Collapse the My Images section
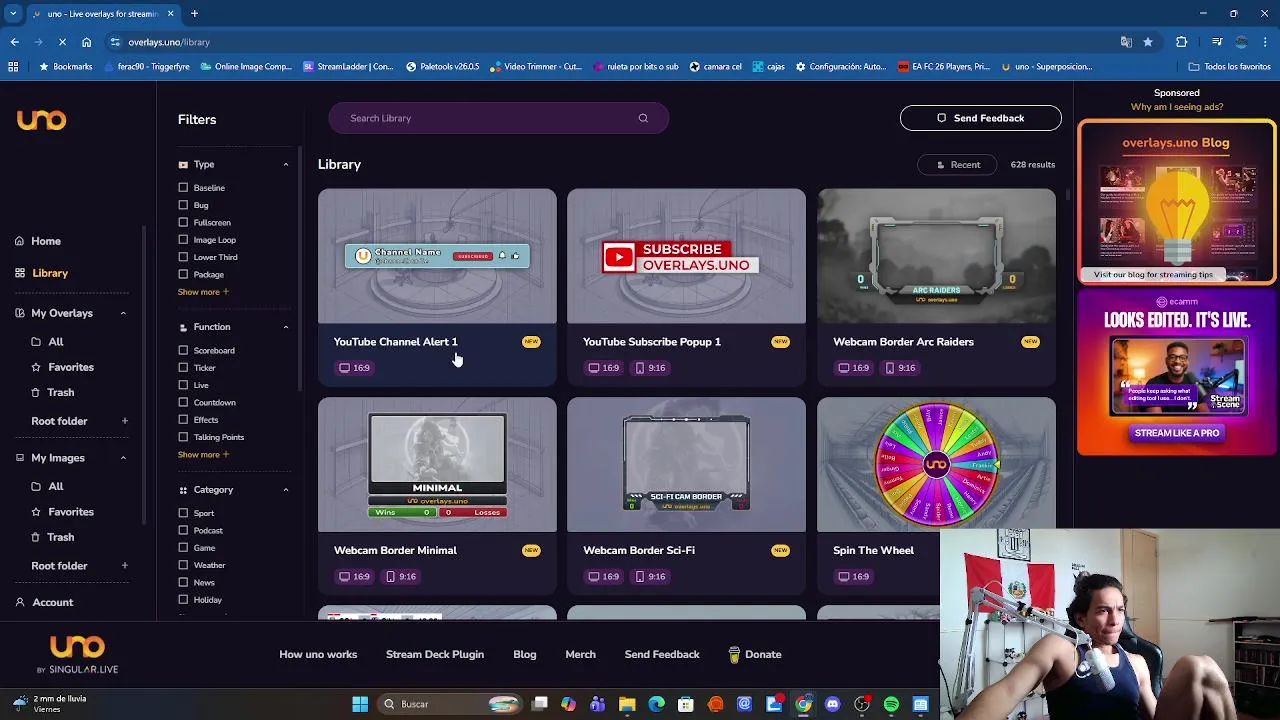The height and width of the screenshot is (720, 1280). click(x=123, y=458)
